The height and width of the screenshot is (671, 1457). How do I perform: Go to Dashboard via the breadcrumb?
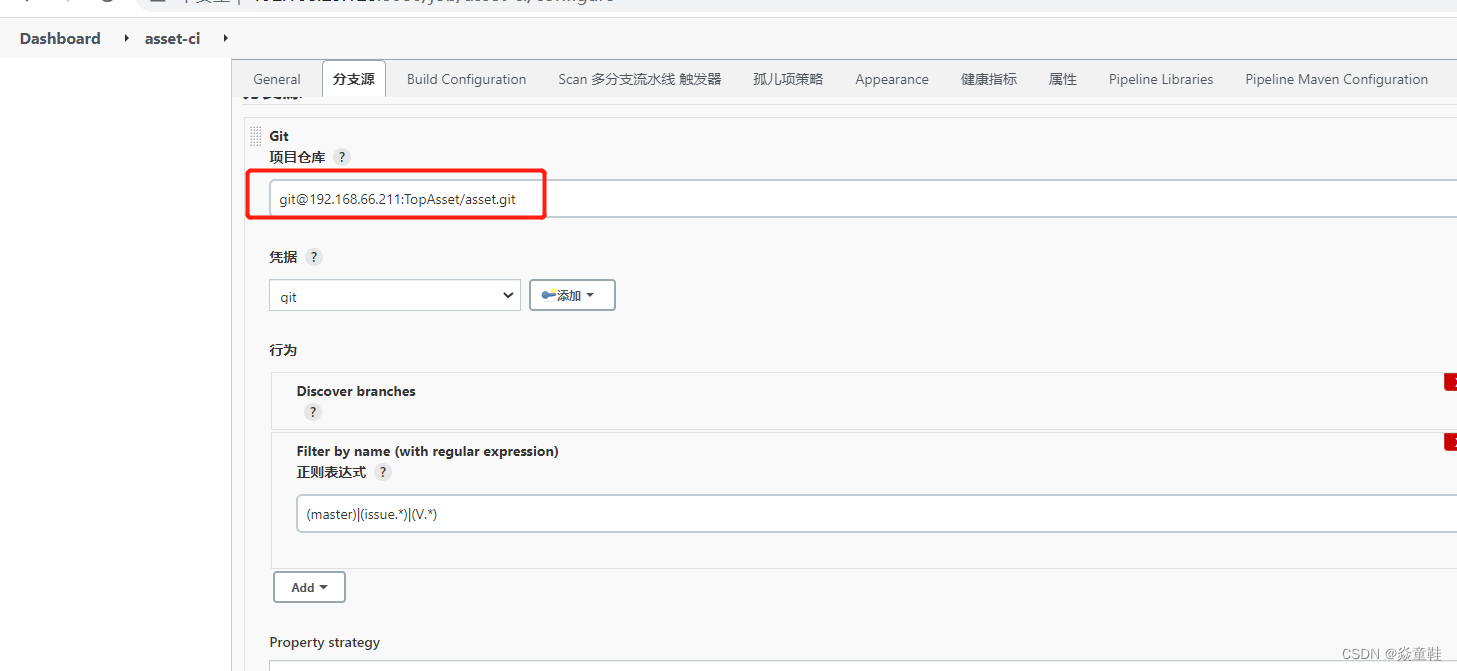click(59, 38)
